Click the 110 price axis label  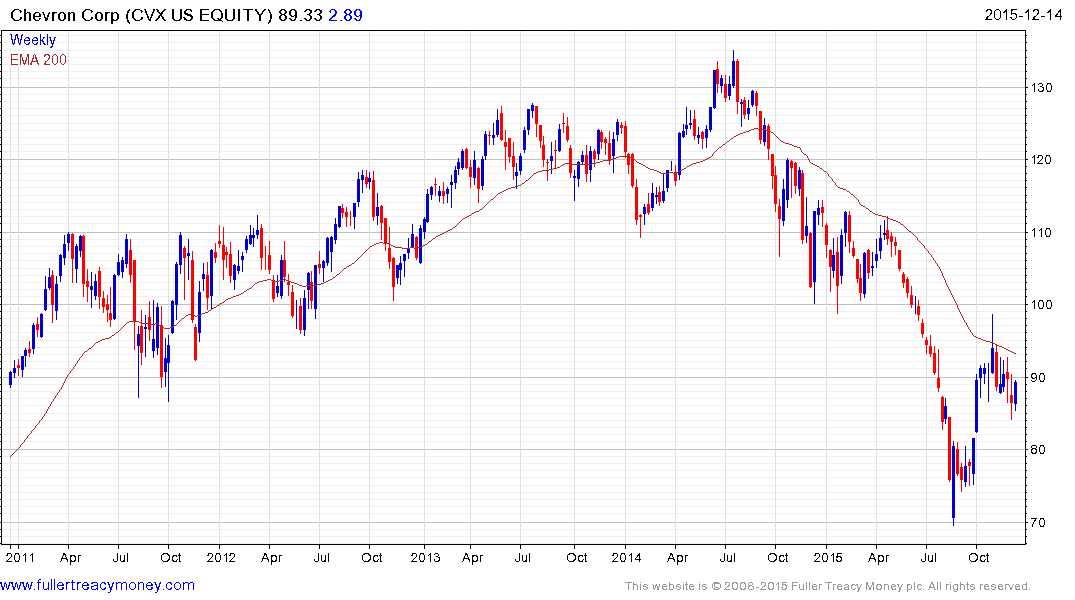[x=1041, y=232]
